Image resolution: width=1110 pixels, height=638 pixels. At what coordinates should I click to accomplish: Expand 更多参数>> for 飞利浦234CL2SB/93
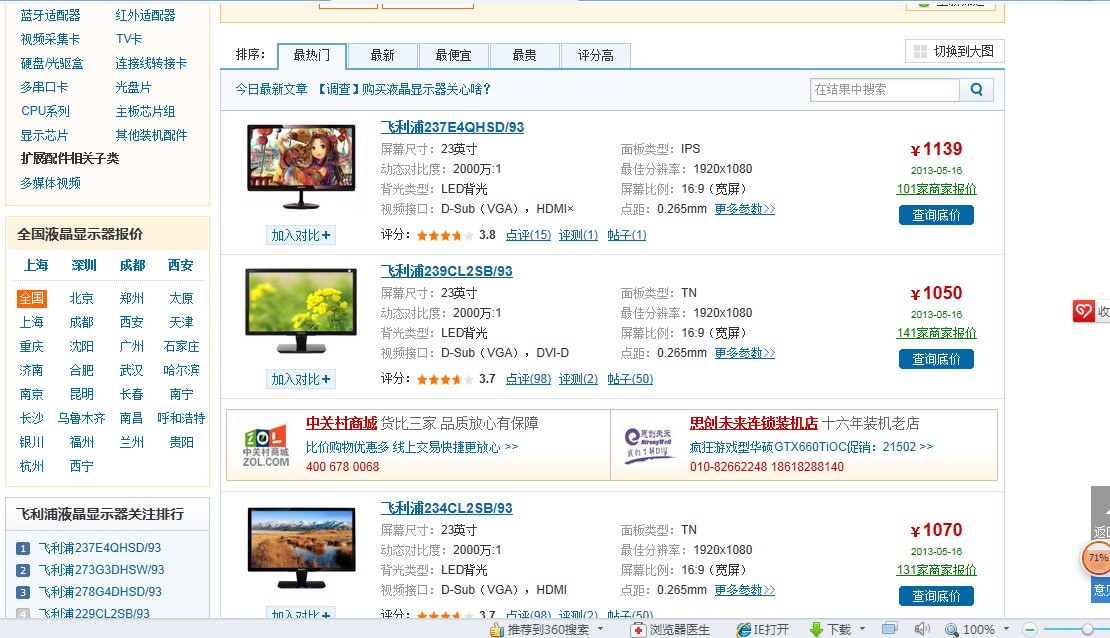tap(745, 590)
